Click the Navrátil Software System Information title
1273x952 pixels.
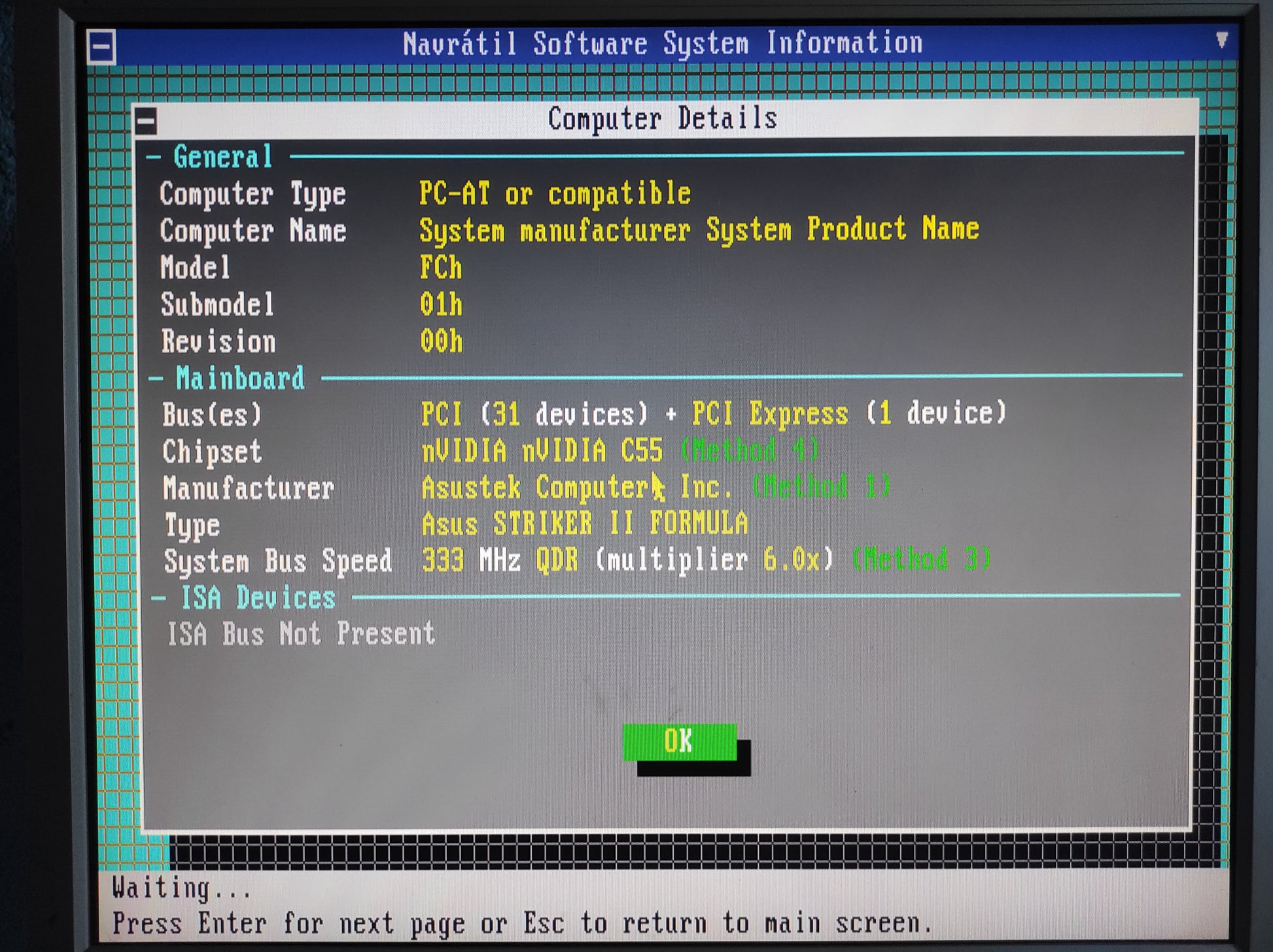(662, 44)
